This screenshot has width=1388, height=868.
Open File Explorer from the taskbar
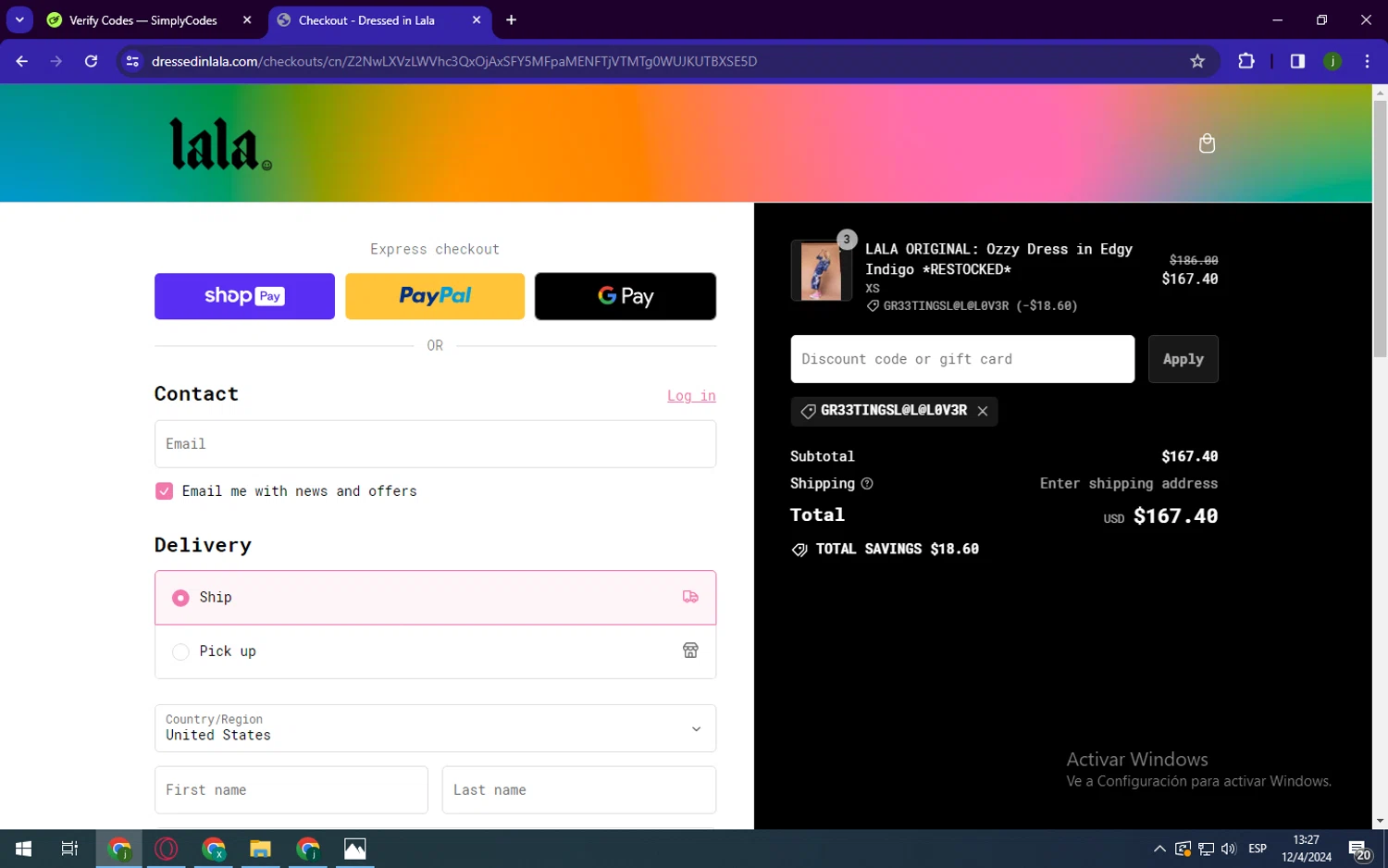pyautogui.click(x=260, y=849)
